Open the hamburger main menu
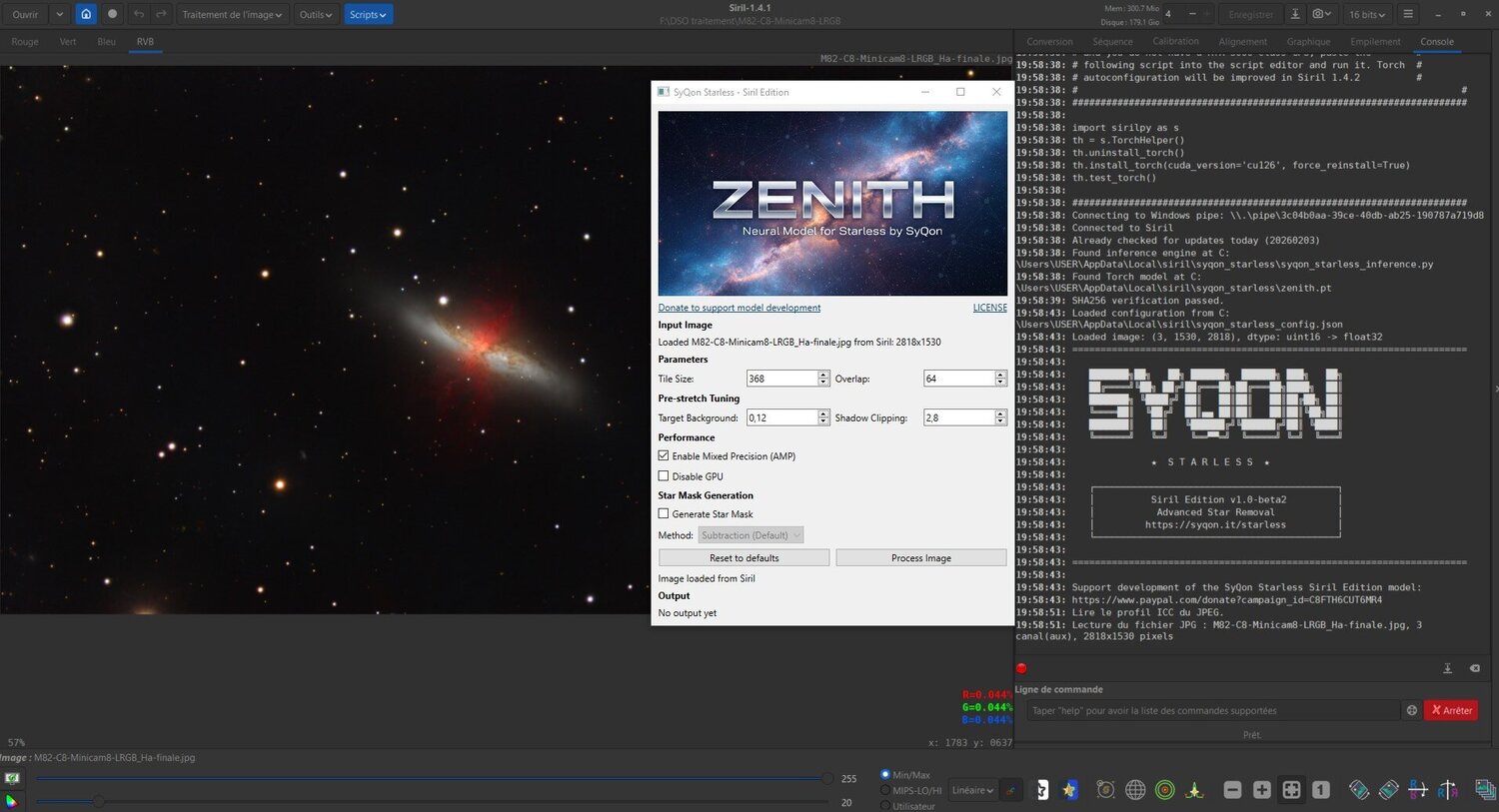Image resolution: width=1499 pixels, height=812 pixels. (x=1408, y=14)
